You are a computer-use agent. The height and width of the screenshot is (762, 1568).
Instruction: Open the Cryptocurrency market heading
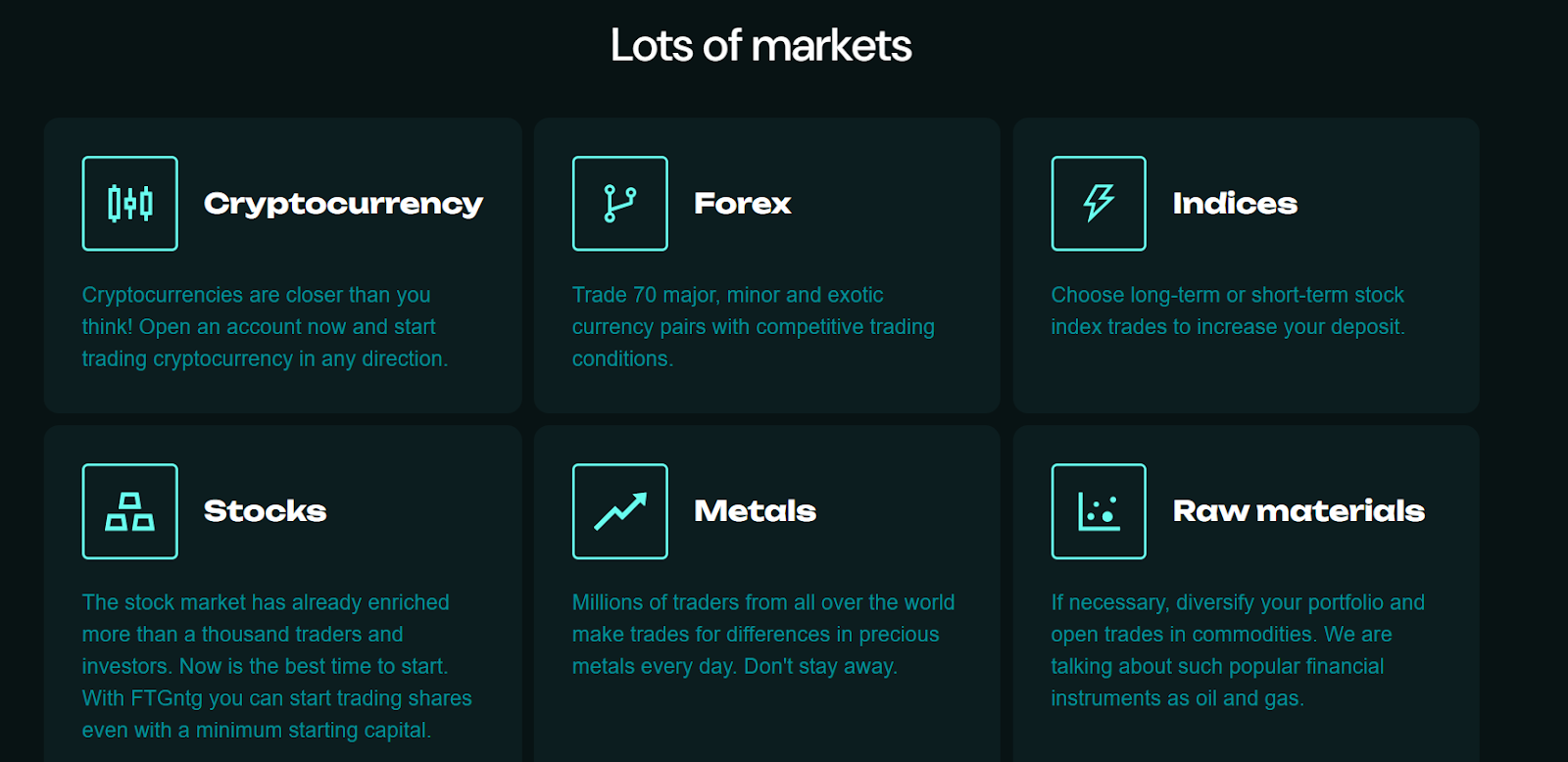coord(343,204)
